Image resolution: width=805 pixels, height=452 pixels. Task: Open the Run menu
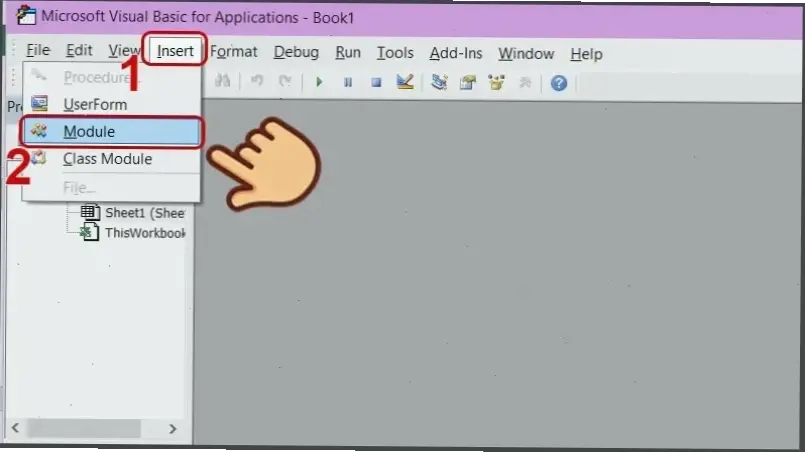[x=348, y=52]
